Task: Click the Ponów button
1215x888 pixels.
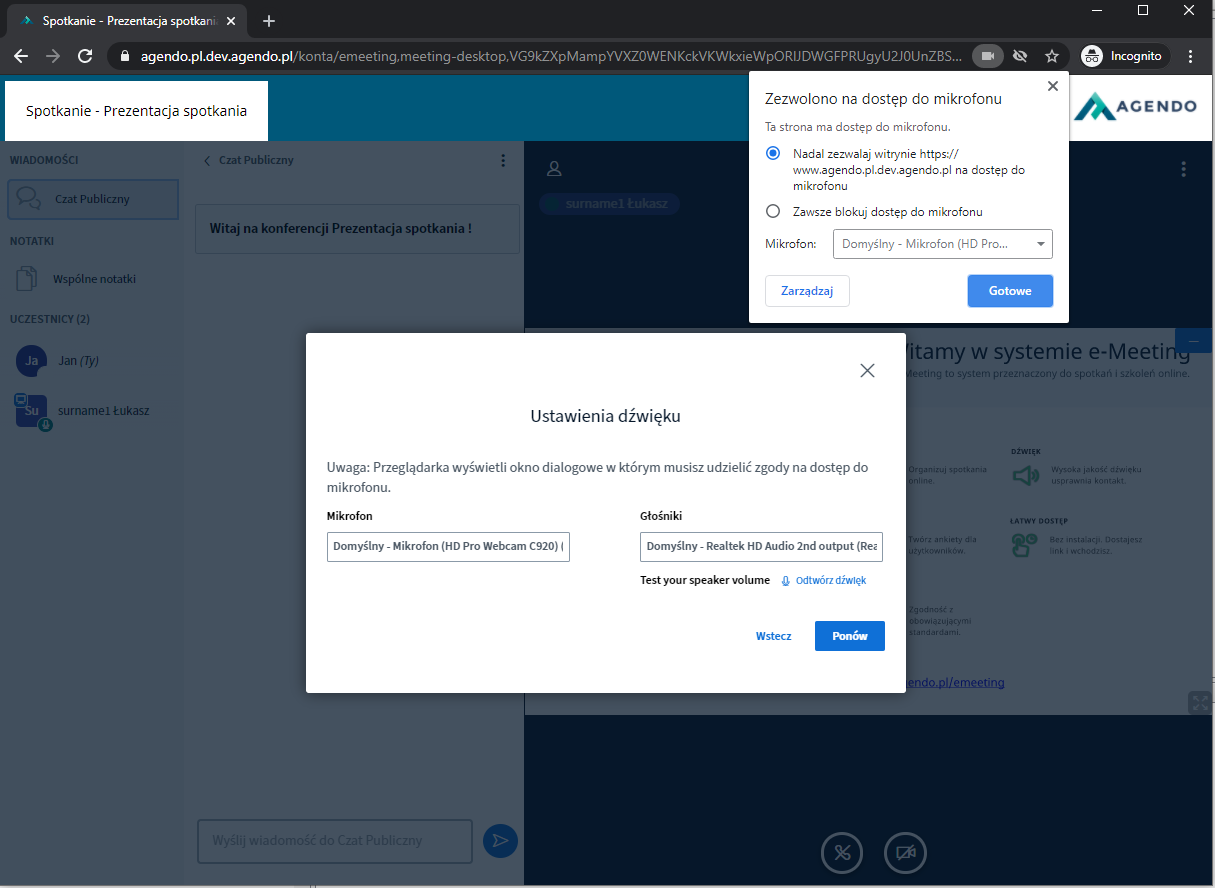Action: 849,636
